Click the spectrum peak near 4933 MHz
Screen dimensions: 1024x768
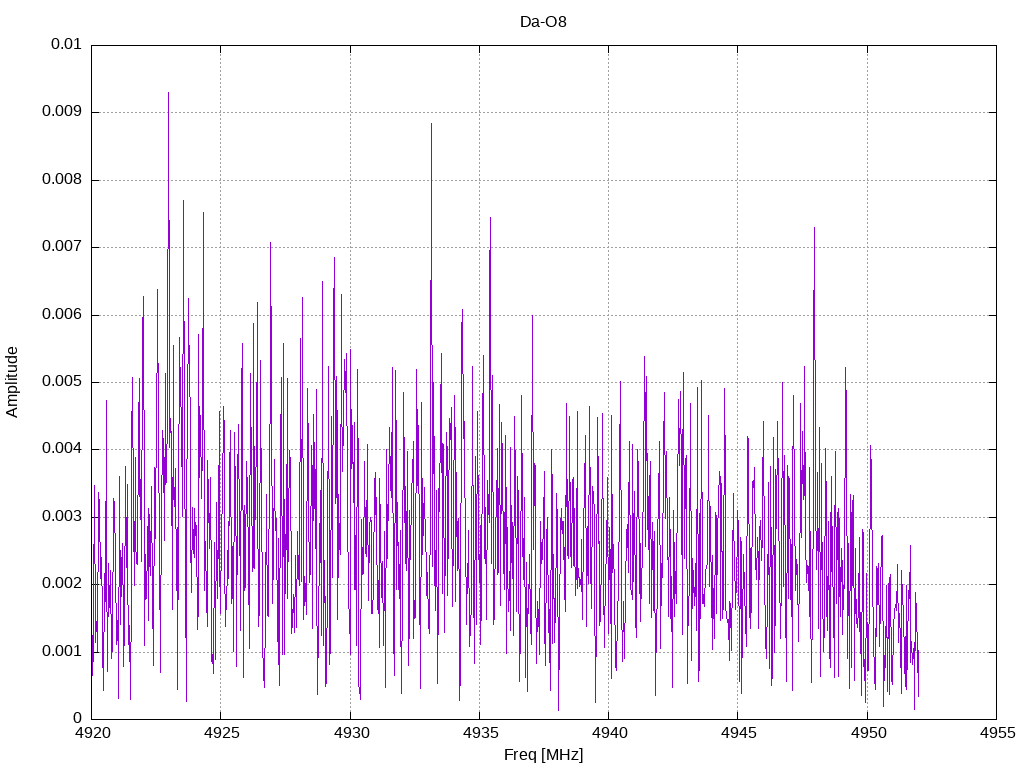(x=431, y=124)
